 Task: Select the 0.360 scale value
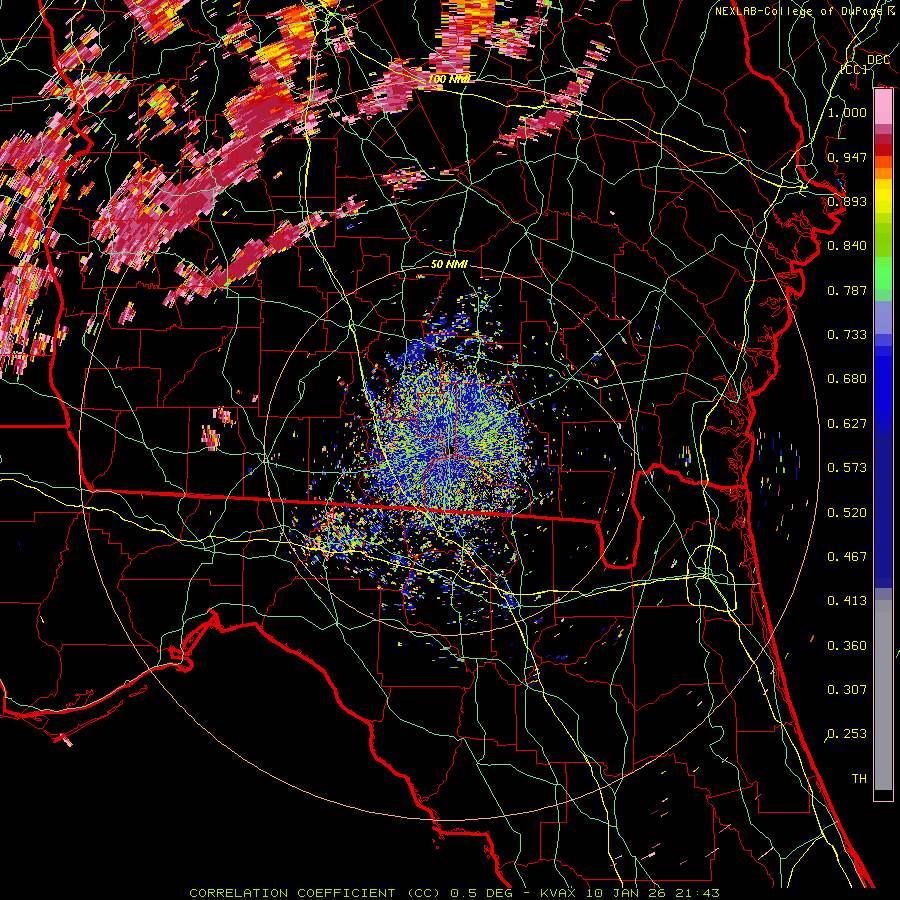coord(847,646)
